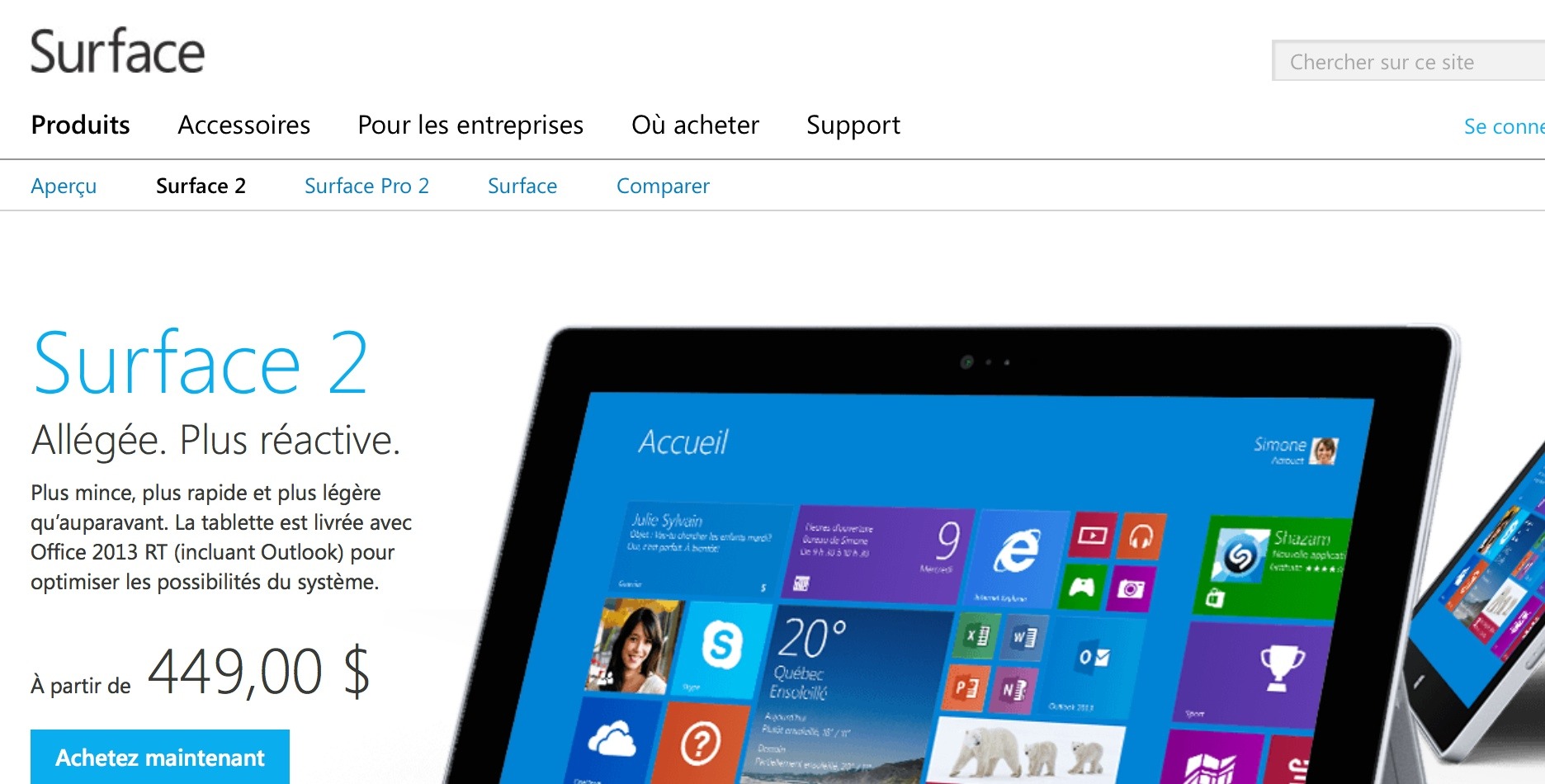Image resolution: width=1545 pixels, height=784 pixels.
Task: Click the Achetez maintenant button
Action: (x=160, y=757)
